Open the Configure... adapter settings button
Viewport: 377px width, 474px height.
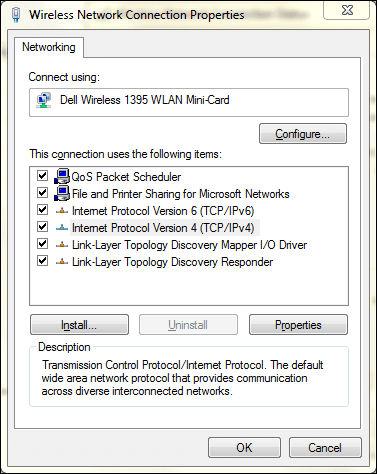pos(303,134)
